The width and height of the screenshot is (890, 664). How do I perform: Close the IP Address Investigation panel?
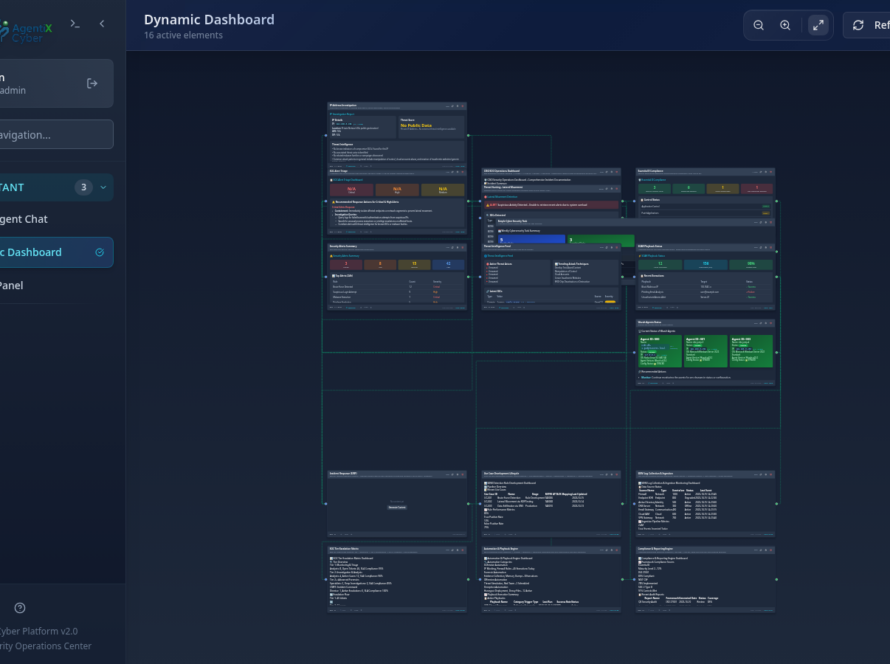tap(462, 106)
